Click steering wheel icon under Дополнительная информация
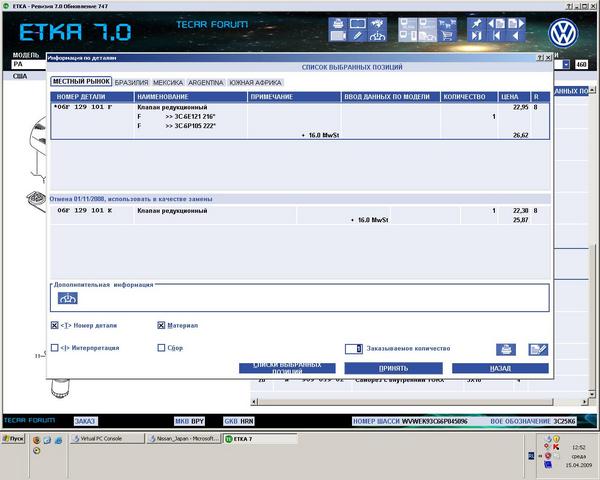 [68, 298]
